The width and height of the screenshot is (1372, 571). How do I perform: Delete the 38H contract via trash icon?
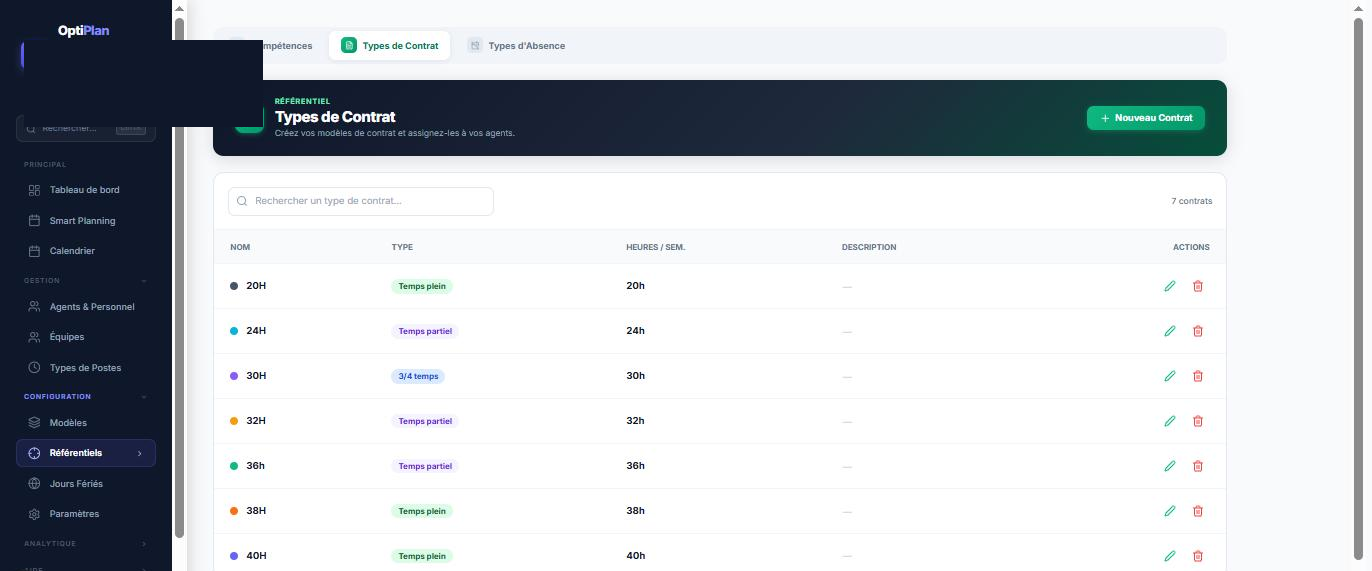(1197, 511)
